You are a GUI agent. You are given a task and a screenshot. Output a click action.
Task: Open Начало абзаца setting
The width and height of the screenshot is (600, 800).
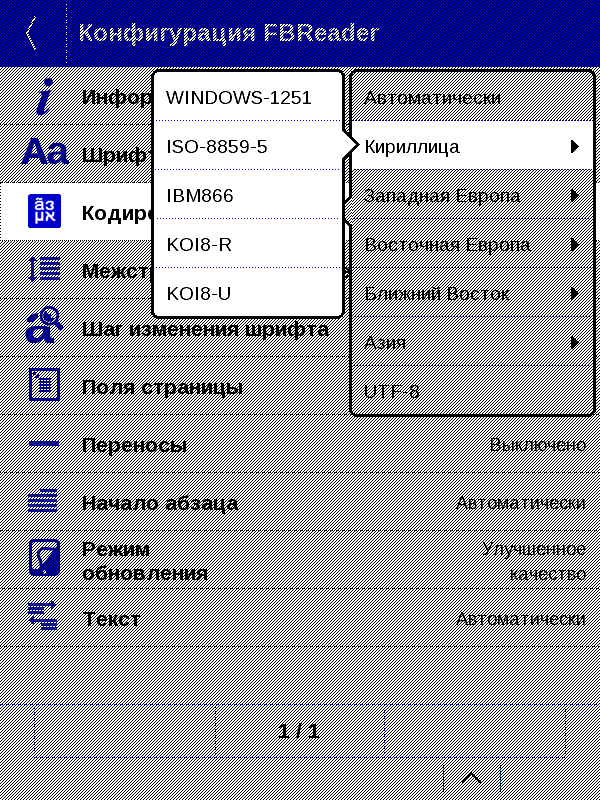(300, 502)
